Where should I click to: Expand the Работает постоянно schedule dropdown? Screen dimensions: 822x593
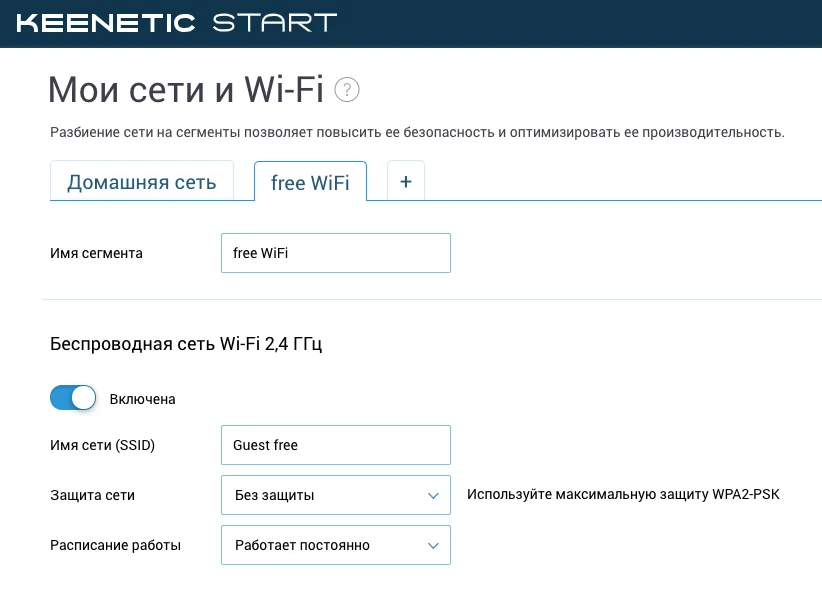pos(336,545)
